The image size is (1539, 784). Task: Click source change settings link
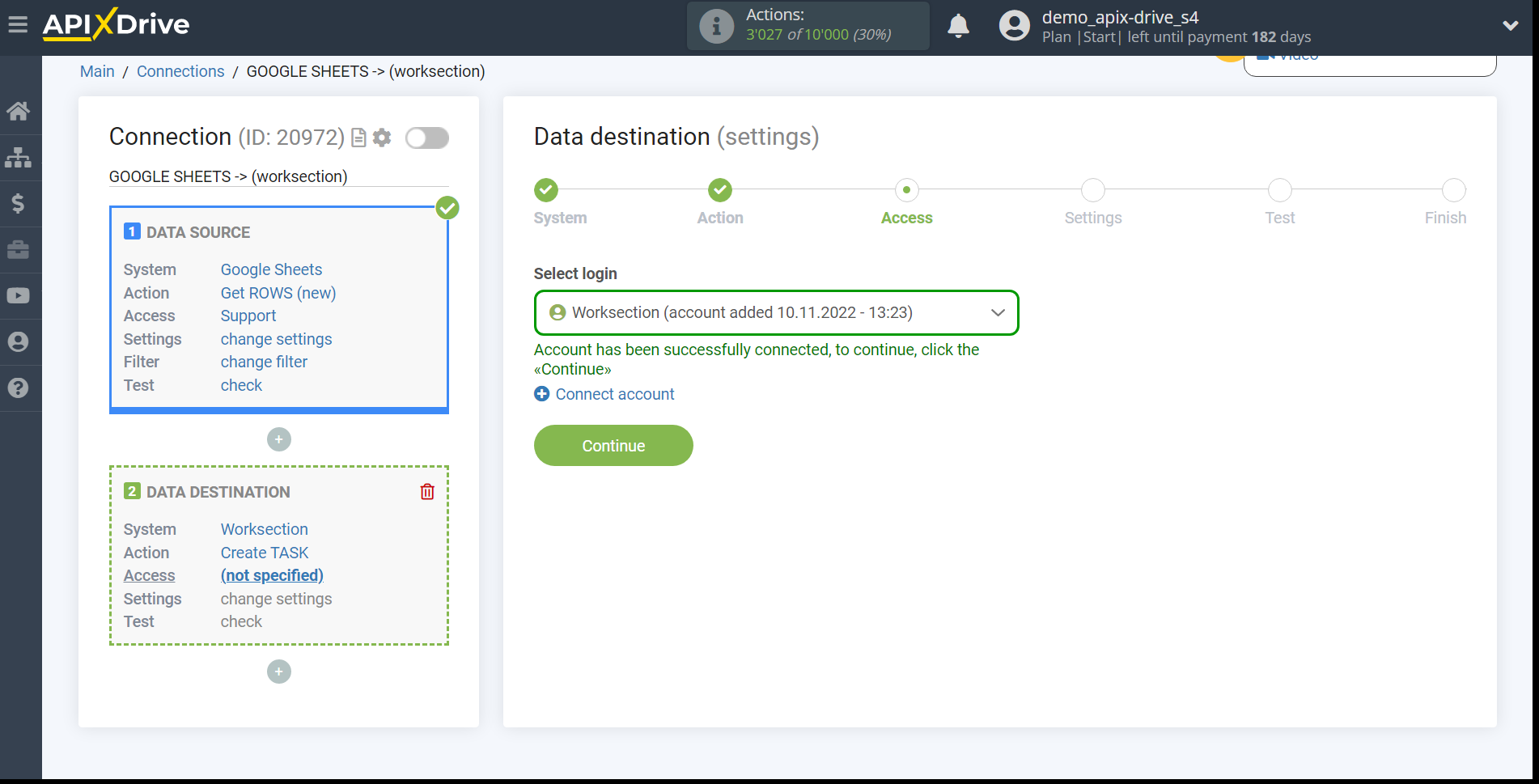[276, 339]
